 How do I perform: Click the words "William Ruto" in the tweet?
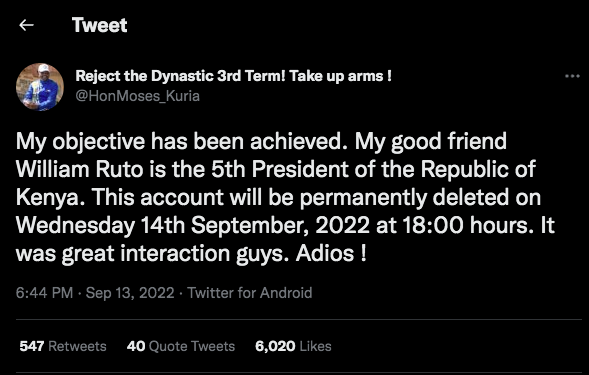pos(80,169)
